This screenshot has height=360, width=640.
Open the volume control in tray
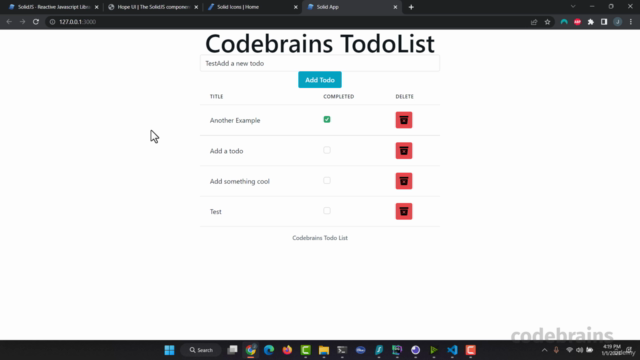pos(580,350)
